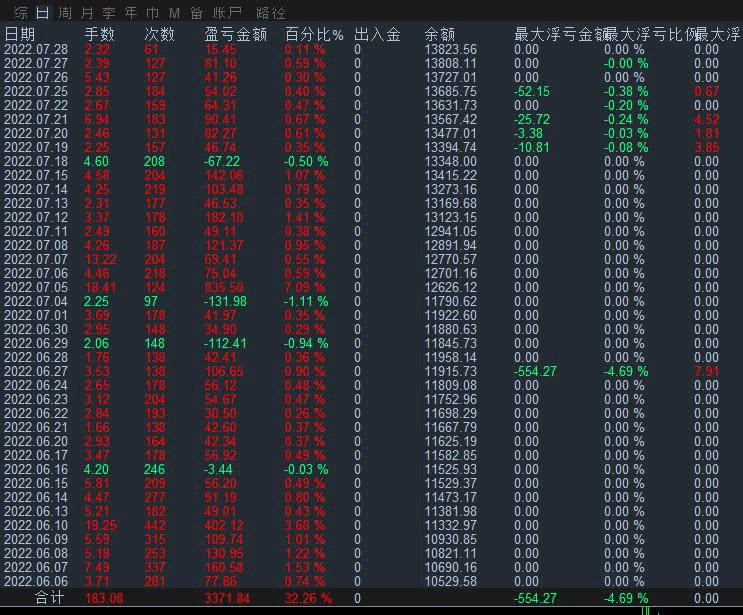Switch to the M tab
The height and width of the screenshot is (615, 743).
(x=173, y=13)
